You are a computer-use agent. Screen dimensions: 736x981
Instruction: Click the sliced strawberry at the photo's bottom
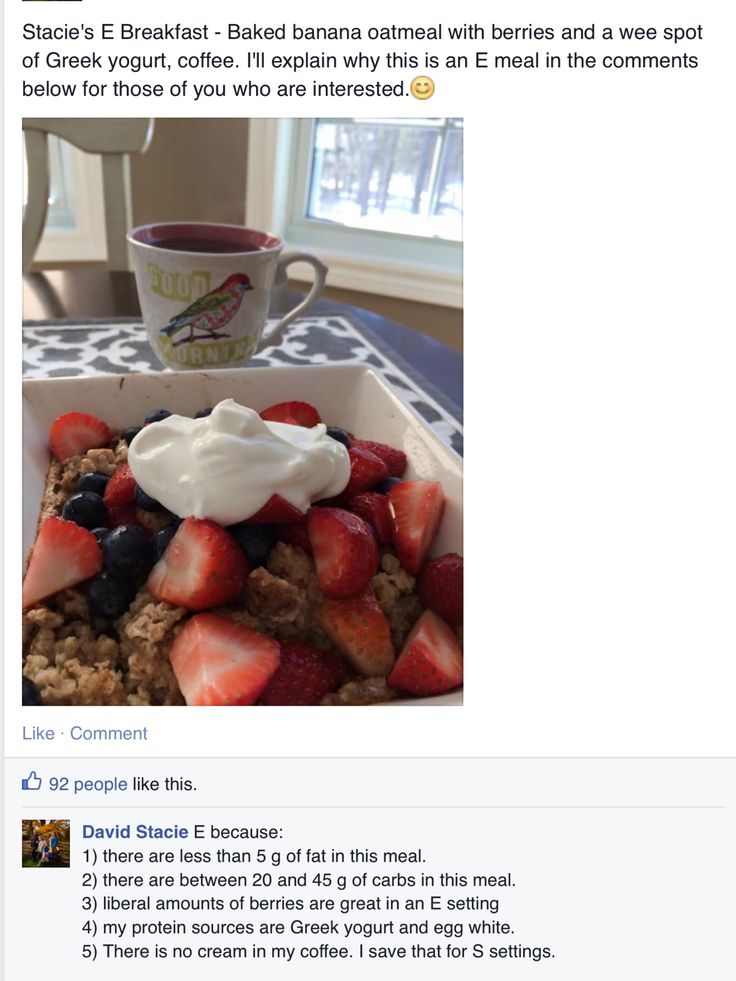tap(224, 660)
